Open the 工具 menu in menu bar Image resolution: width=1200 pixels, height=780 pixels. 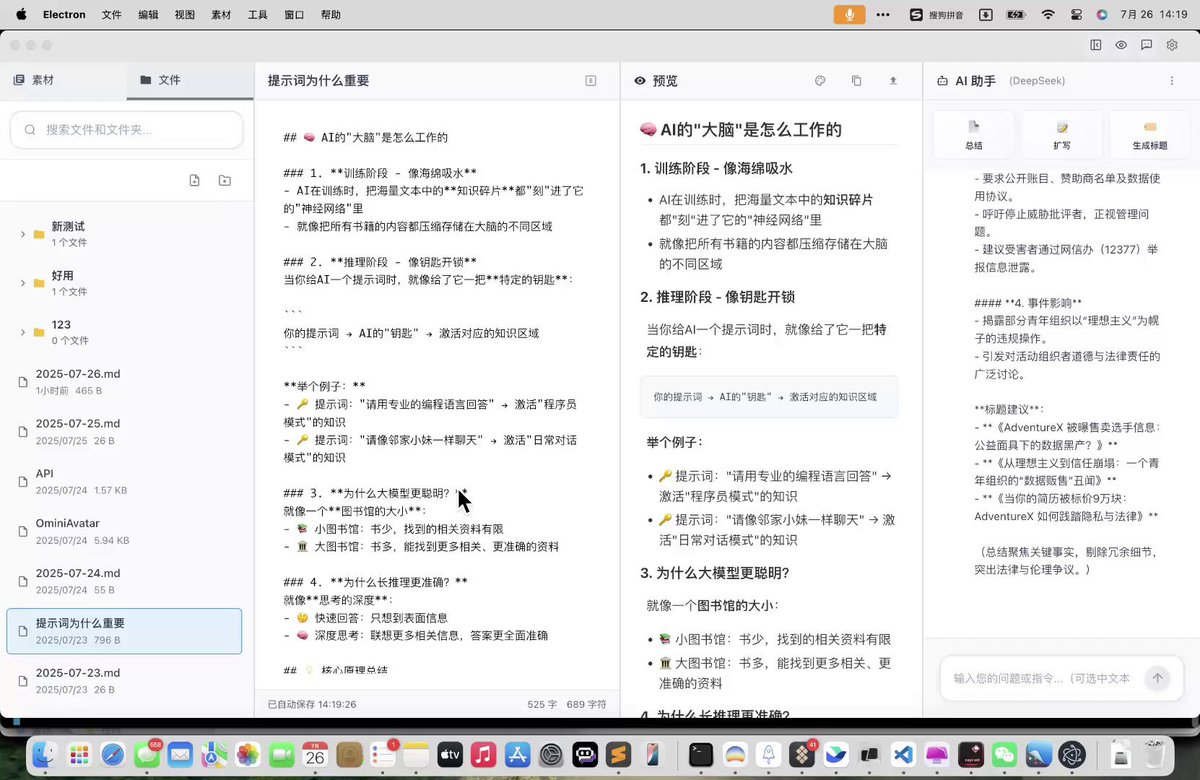click(x=257, y=15)
